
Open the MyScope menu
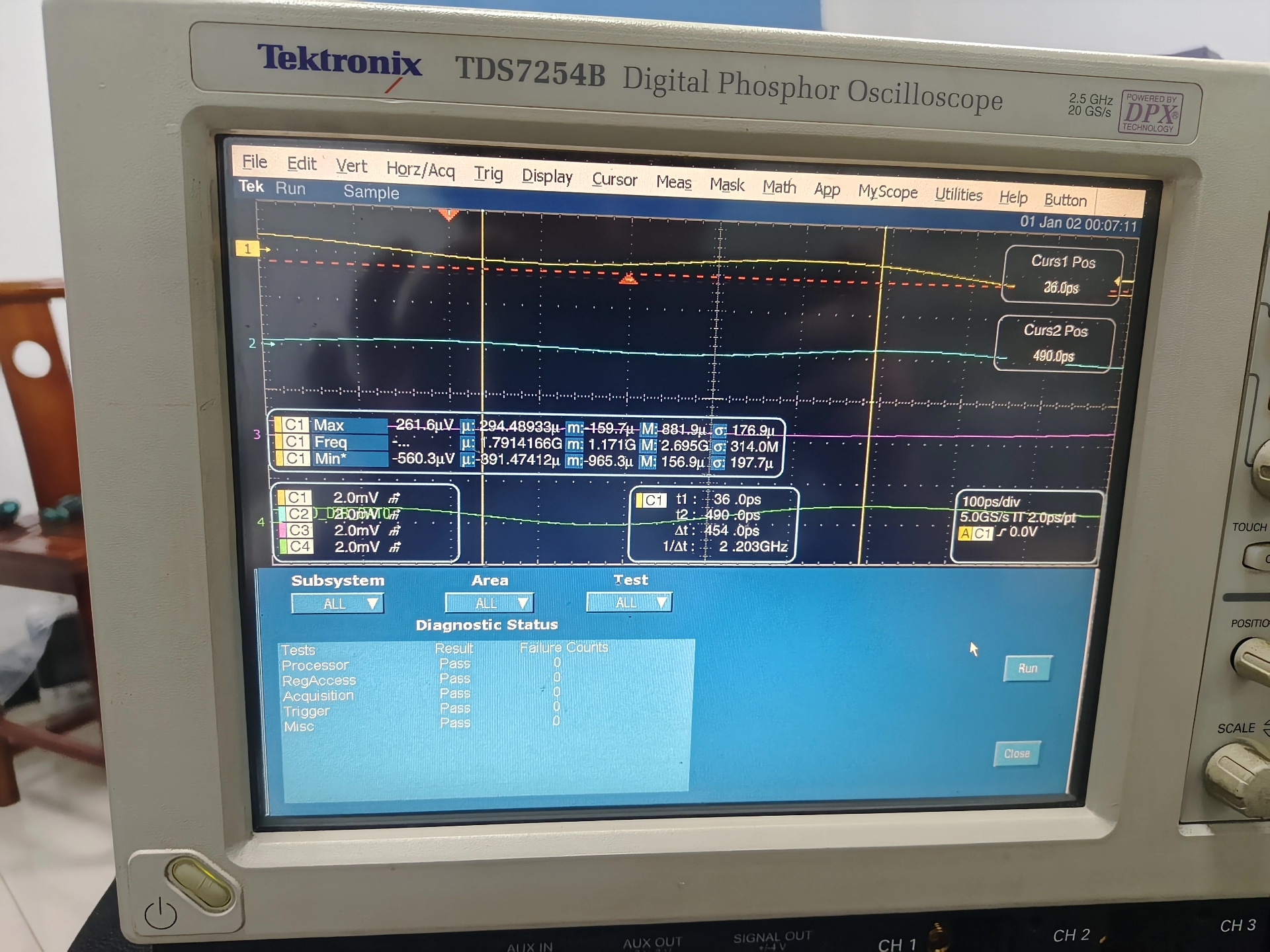click(888, 192)
